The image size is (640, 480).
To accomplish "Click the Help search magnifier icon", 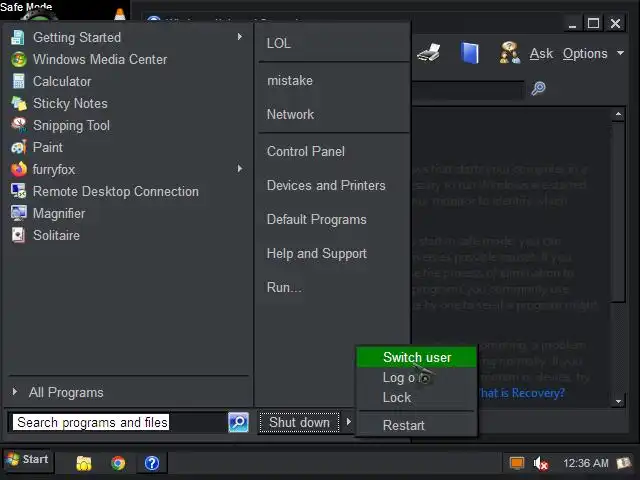I will tap(538, 88).
